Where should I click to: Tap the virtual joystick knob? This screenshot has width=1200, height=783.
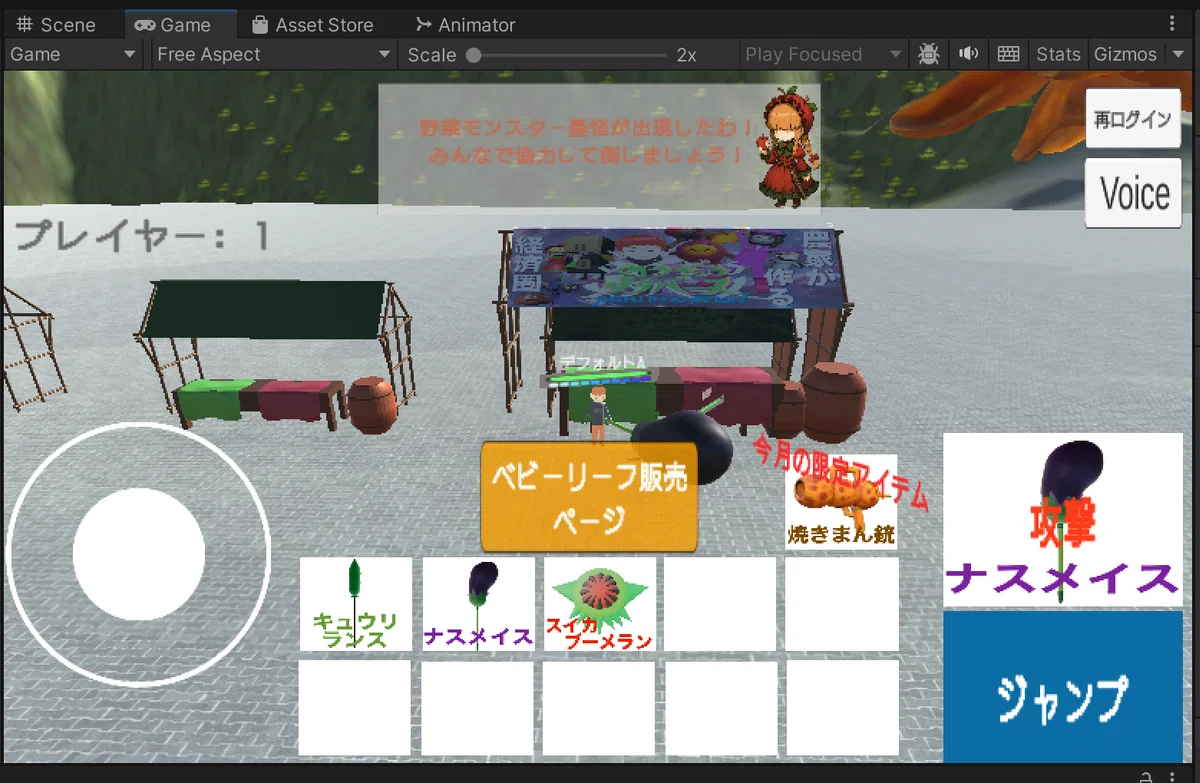[x=139, y=554]
